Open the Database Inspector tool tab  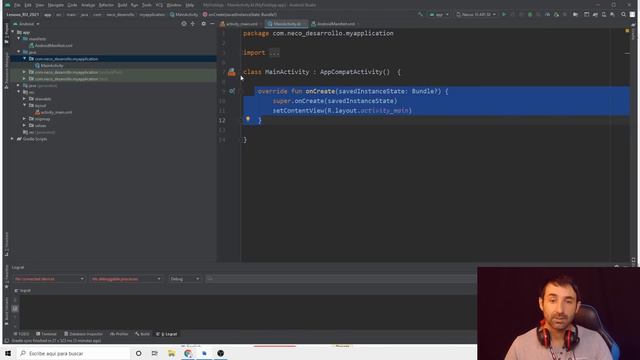[84, 334]
